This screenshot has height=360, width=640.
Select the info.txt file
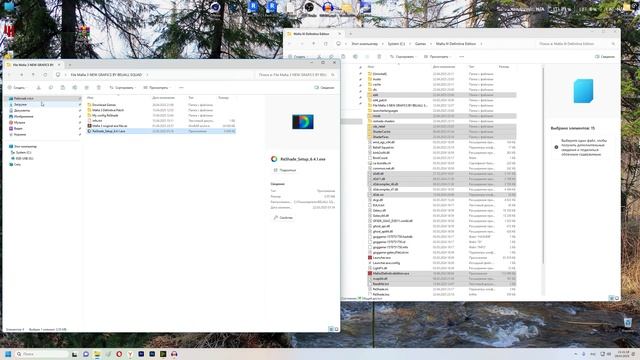161,121
